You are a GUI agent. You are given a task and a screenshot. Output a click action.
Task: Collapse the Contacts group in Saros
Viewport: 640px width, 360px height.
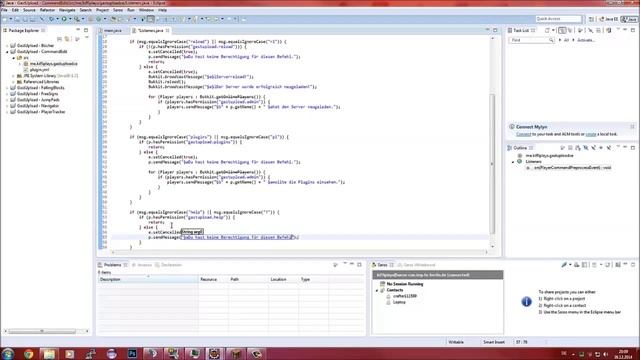(x=377, y=290)
